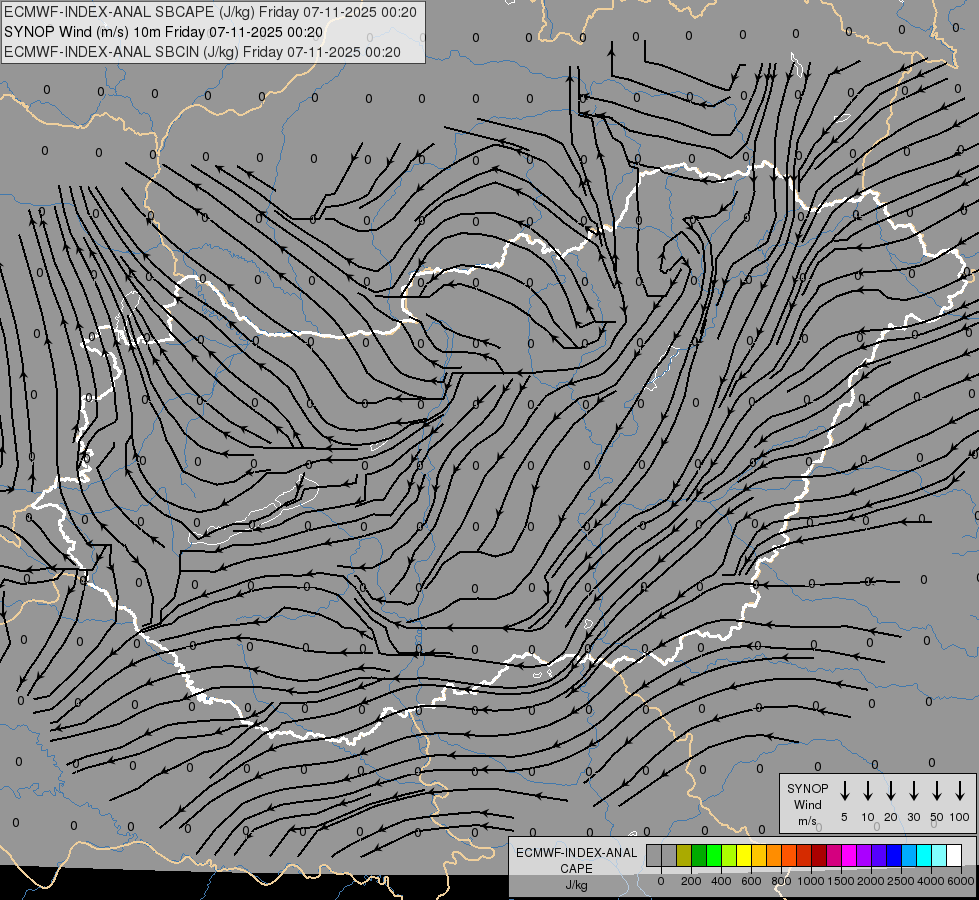Pick the sky blue swatch right of the 2500 tick
Screen dimensions: 979x900
tap(910, 856)
